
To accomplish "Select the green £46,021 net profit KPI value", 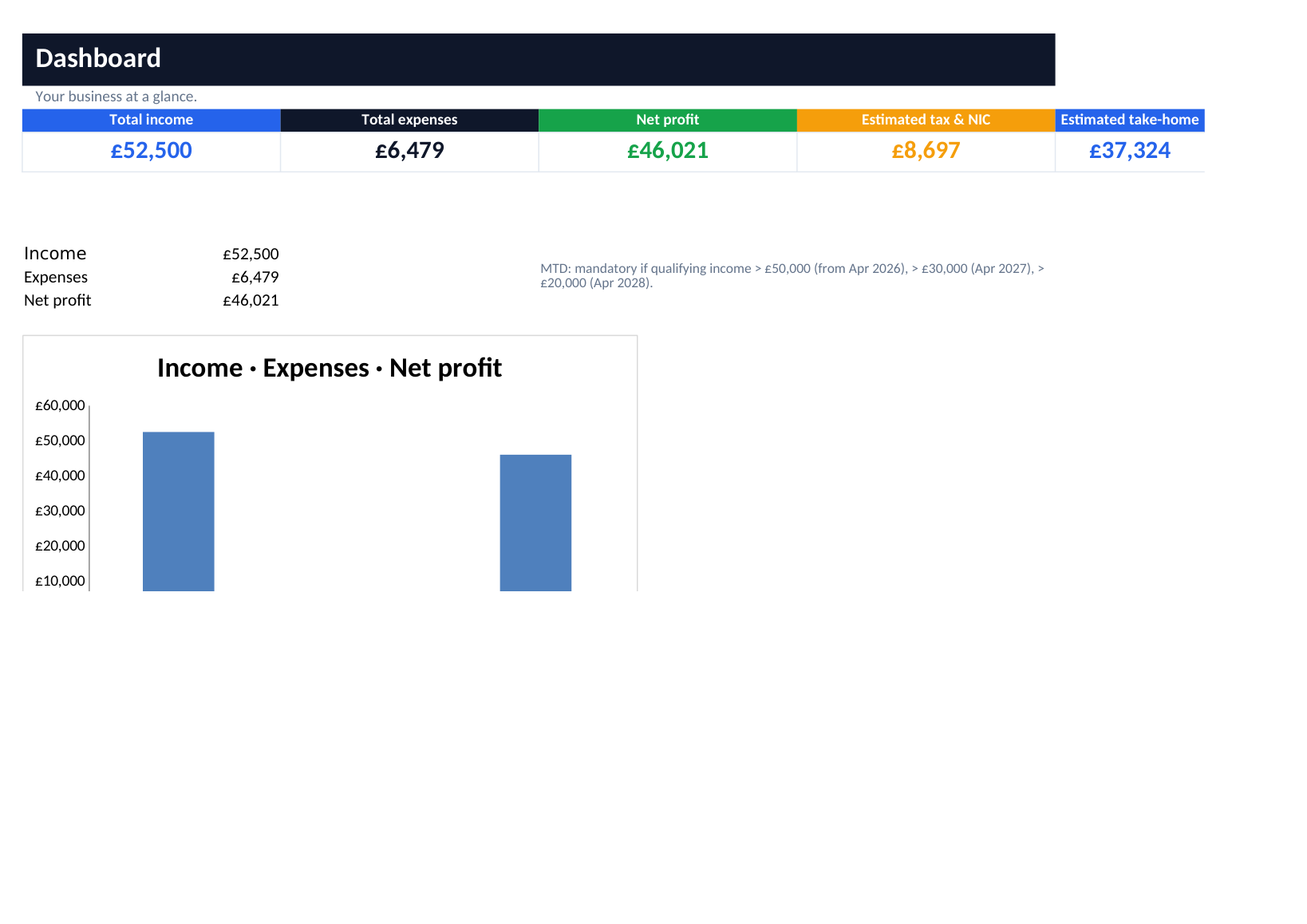I will click(668, 151).
